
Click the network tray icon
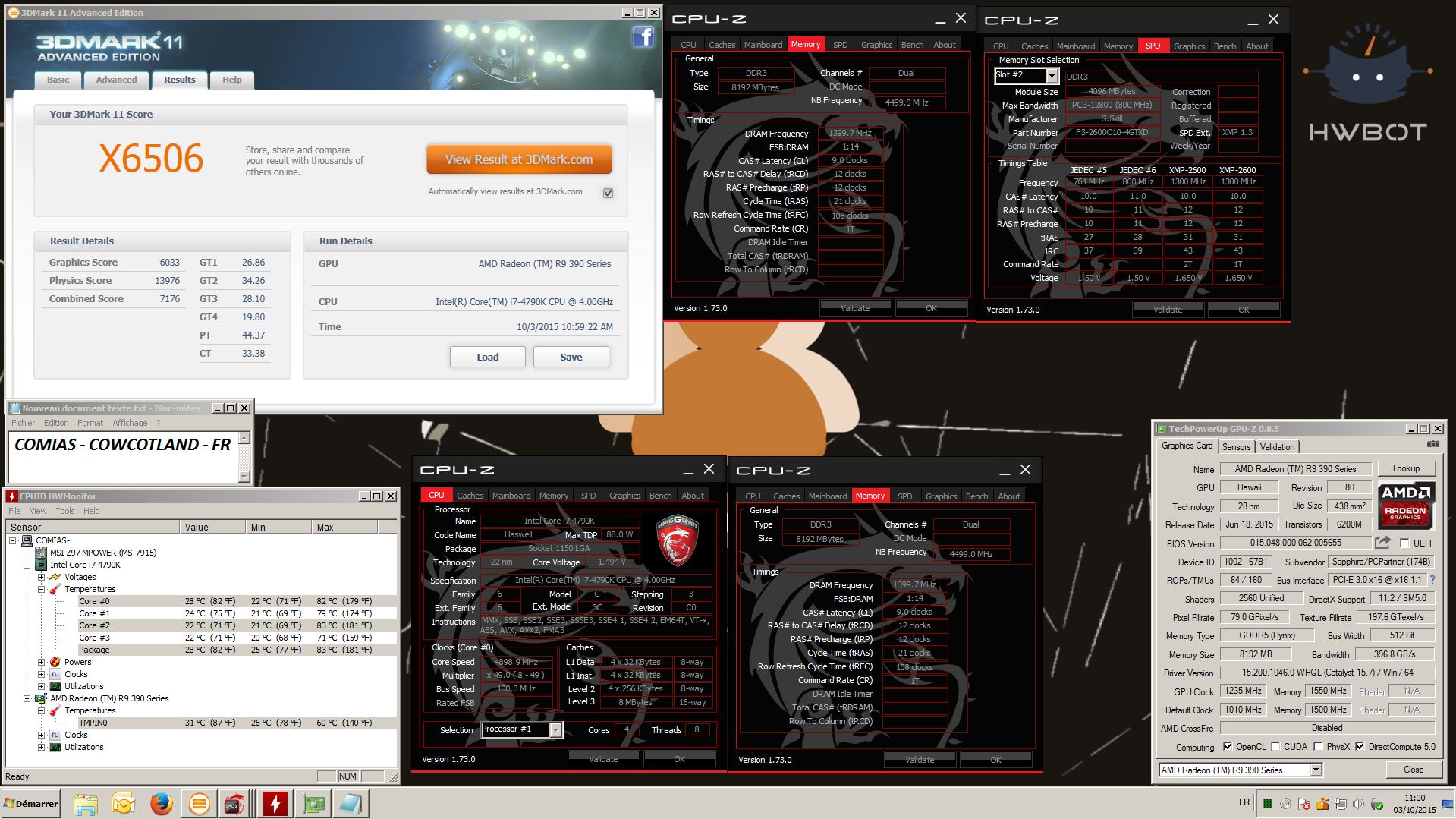click(1341, 804)
